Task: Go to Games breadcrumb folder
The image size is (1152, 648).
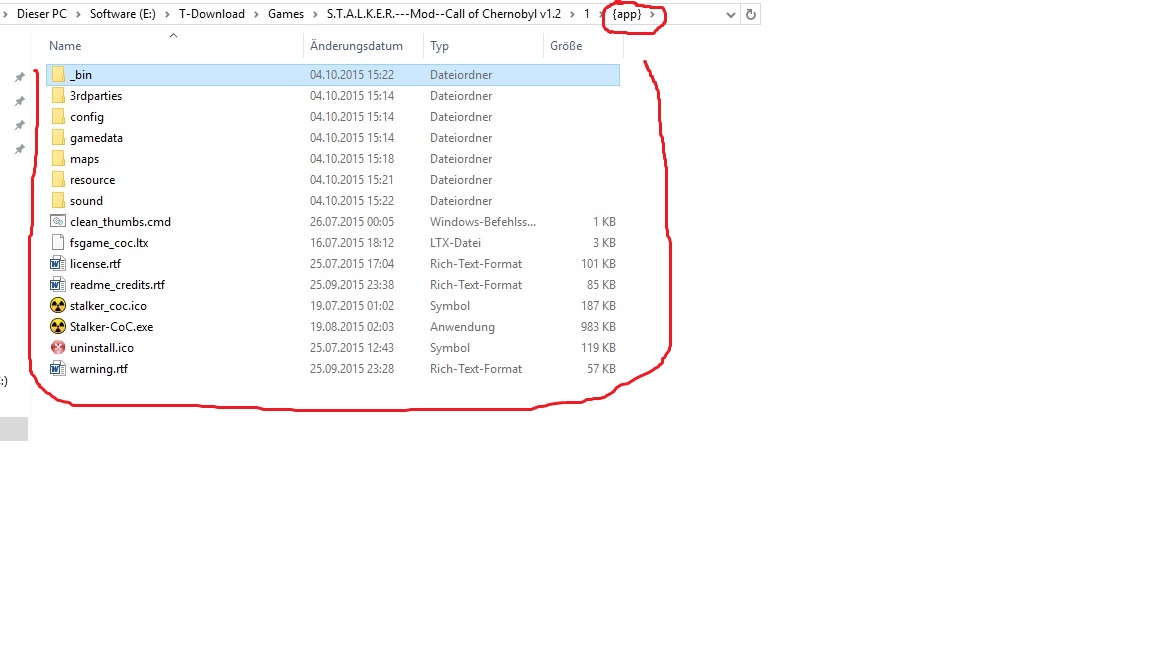Action: coord(286,14)
